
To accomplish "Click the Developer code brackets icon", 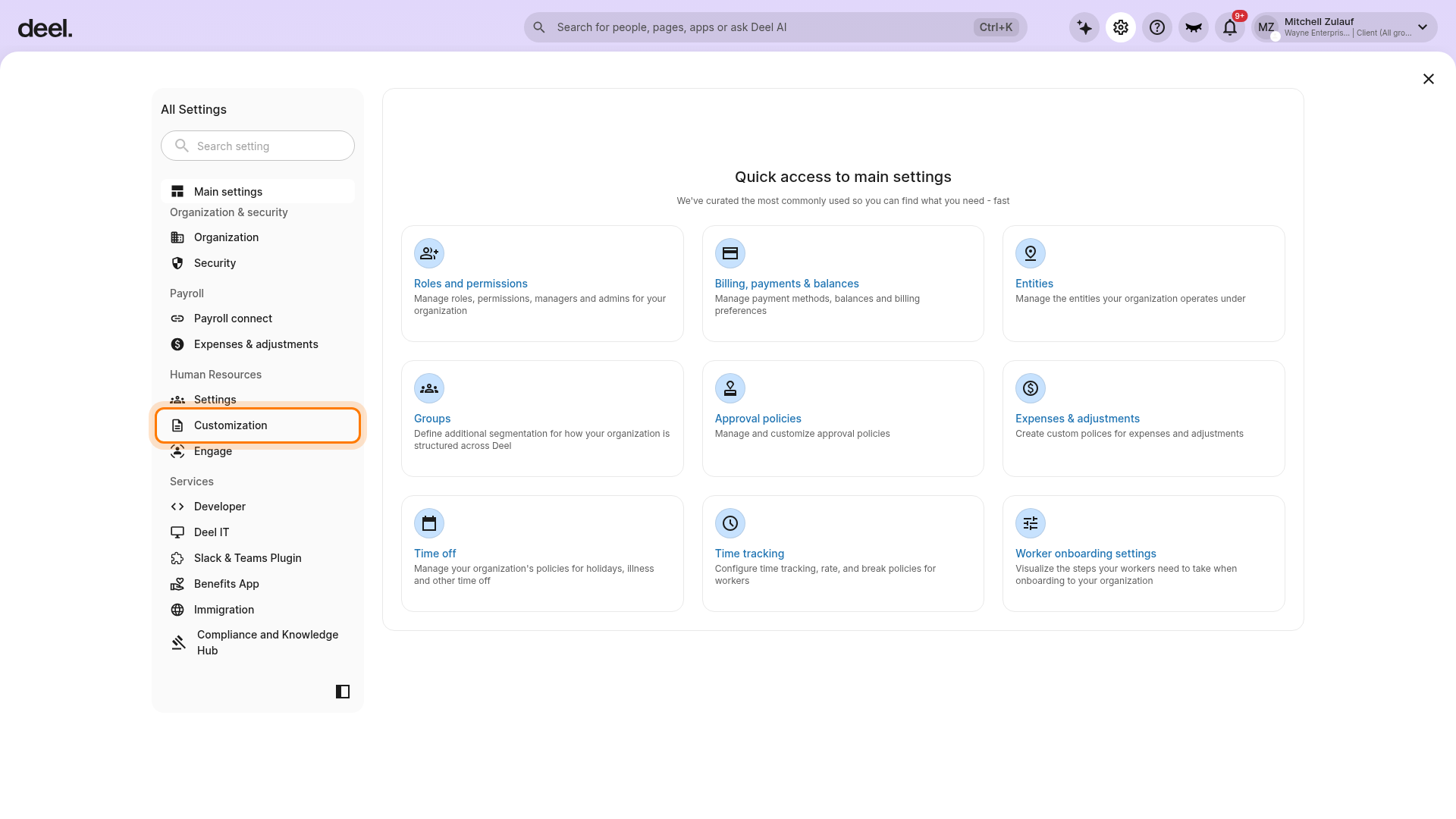I will pos(177,507).
